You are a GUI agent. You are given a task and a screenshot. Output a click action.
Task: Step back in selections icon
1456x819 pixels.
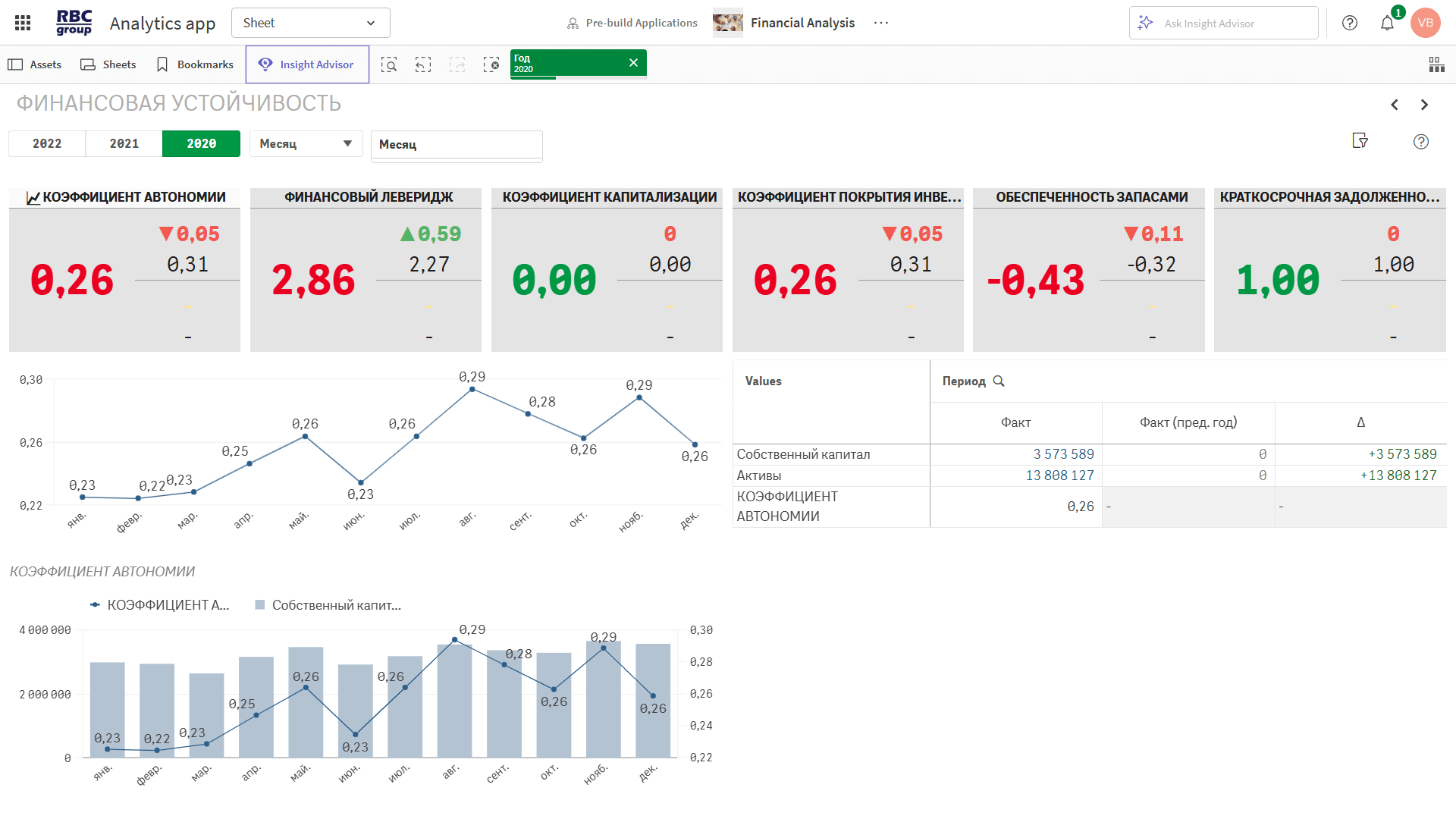point(423,64)
